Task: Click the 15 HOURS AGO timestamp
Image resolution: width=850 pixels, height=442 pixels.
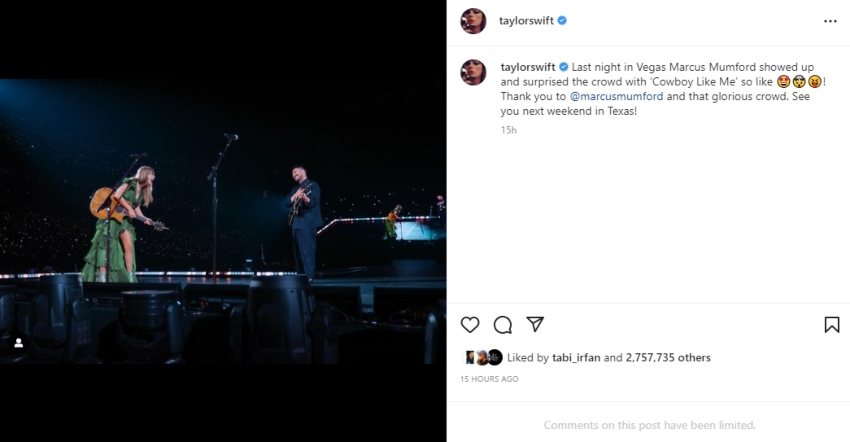Action: pos(489,379)
